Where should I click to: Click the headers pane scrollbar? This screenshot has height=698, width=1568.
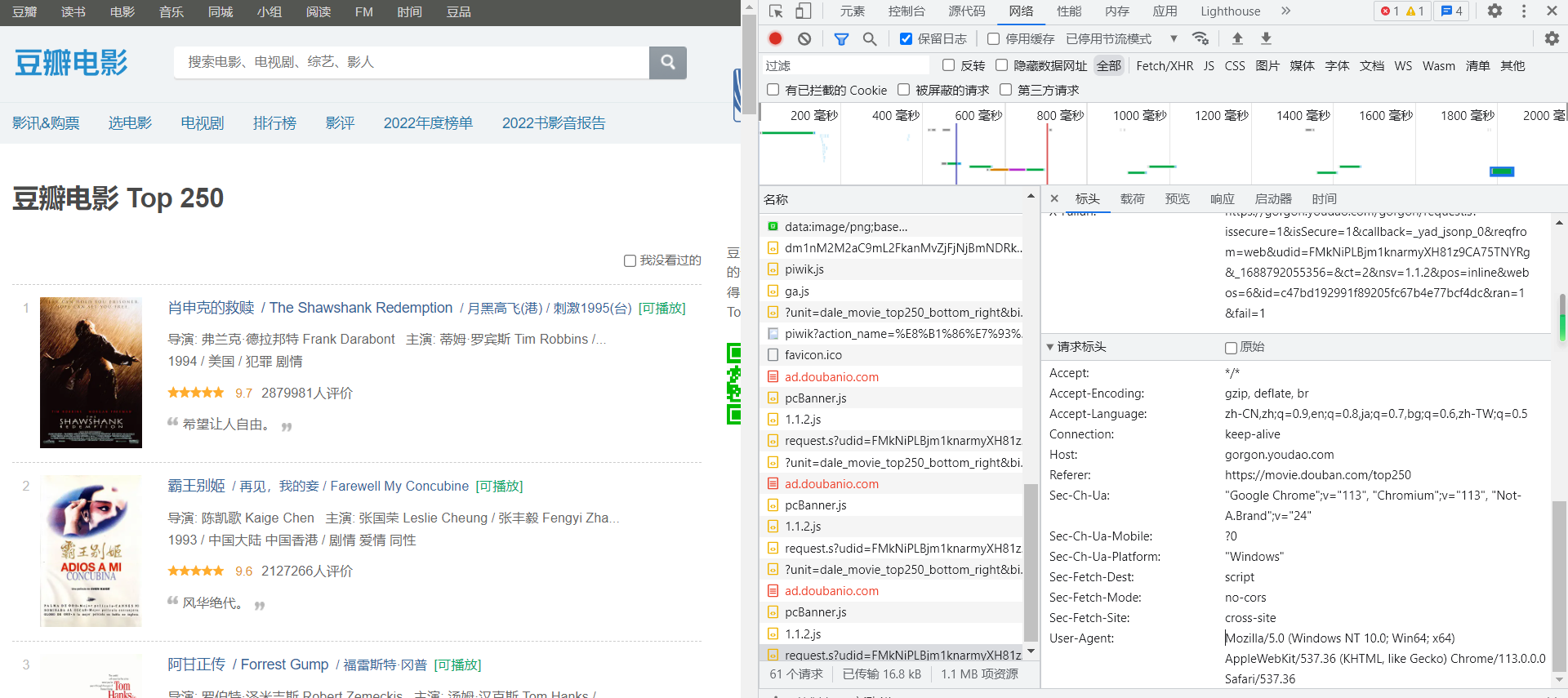pyautogui.click(x=1560, y=588)
